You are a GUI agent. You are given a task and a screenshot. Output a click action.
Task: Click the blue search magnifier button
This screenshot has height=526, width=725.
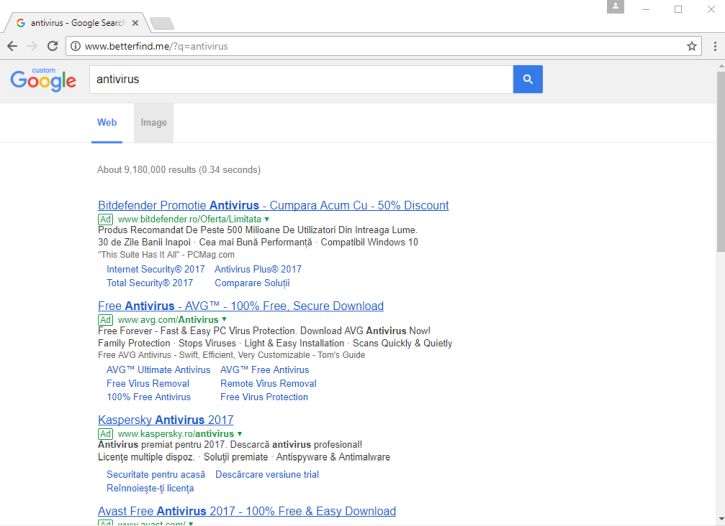coord(528,79)
